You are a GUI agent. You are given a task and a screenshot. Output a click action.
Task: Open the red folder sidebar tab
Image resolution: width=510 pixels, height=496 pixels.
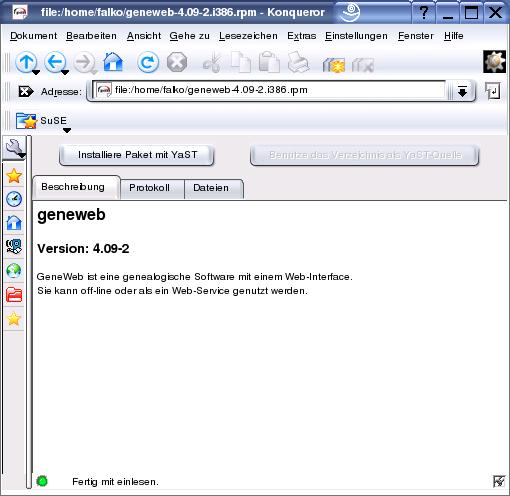[x=14, y=295]
